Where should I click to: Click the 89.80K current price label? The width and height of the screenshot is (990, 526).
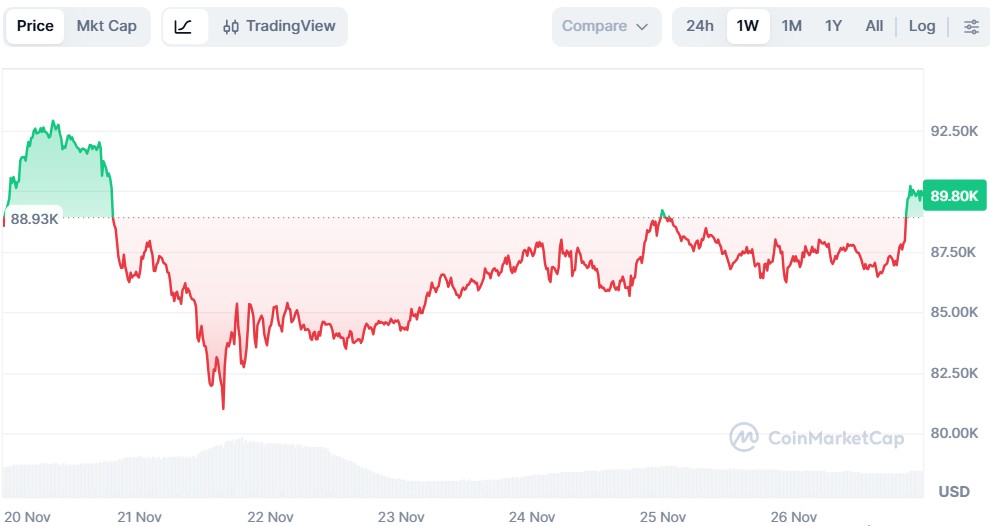point(953,196)
